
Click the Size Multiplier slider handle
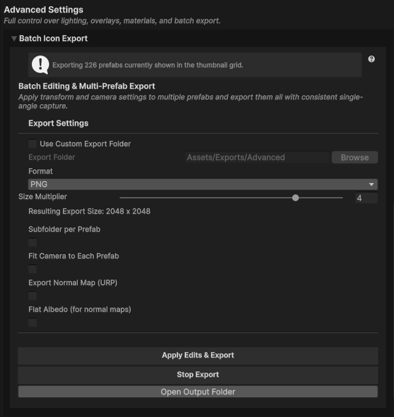coord(295,198)
